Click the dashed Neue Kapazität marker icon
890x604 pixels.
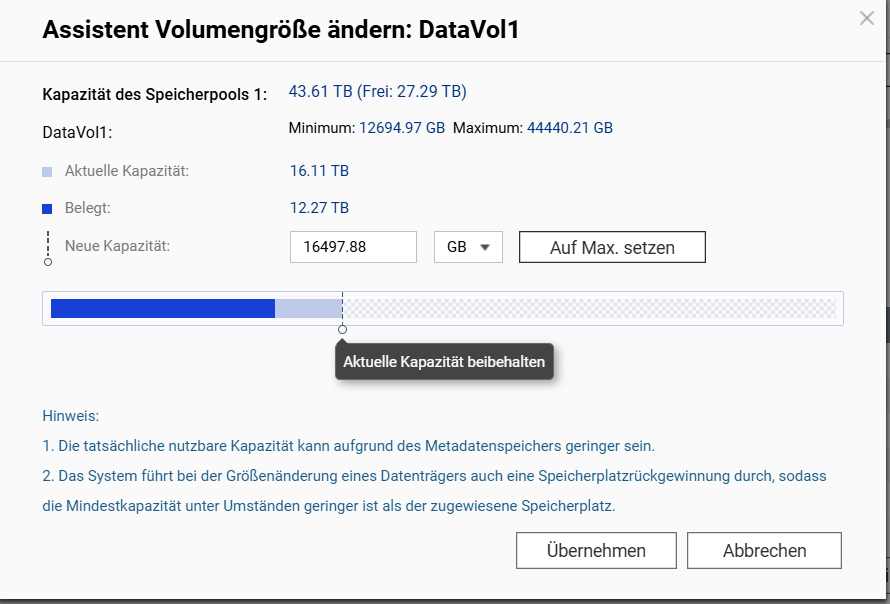pos(48,248)
